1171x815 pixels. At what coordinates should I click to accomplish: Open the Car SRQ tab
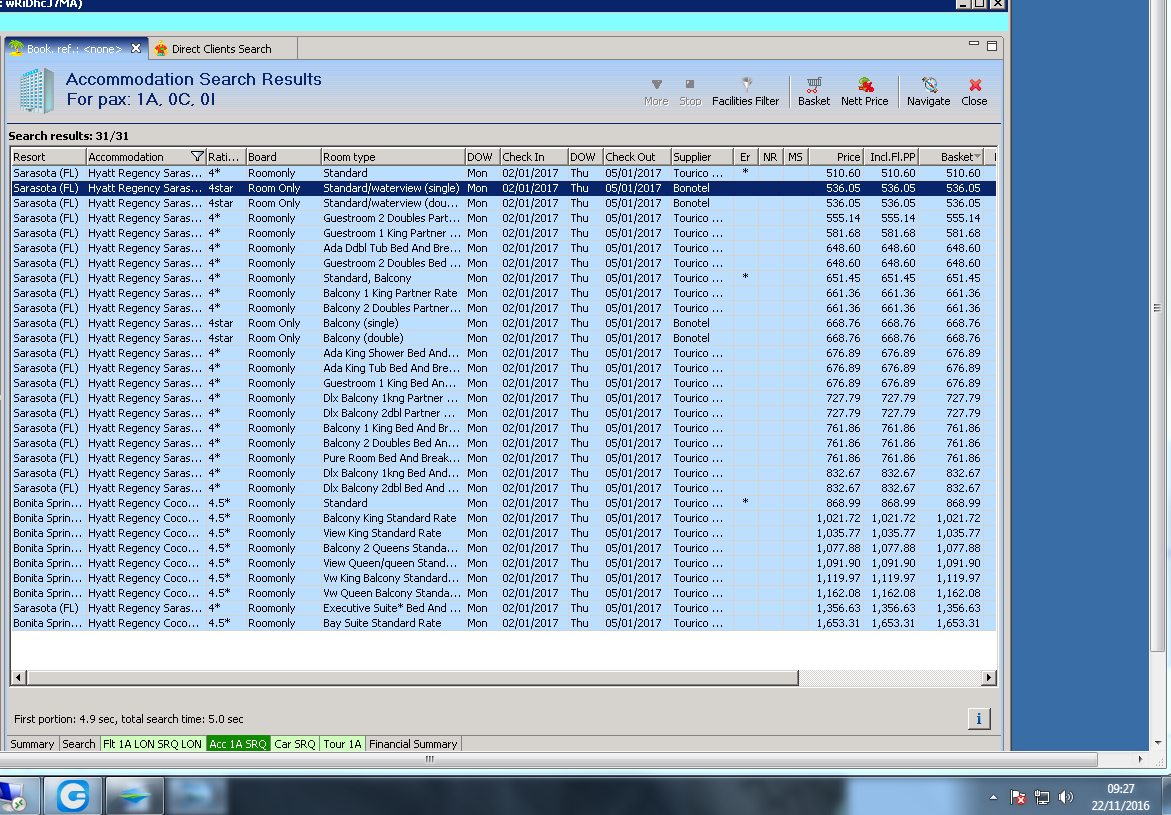(x=294, y=744)
